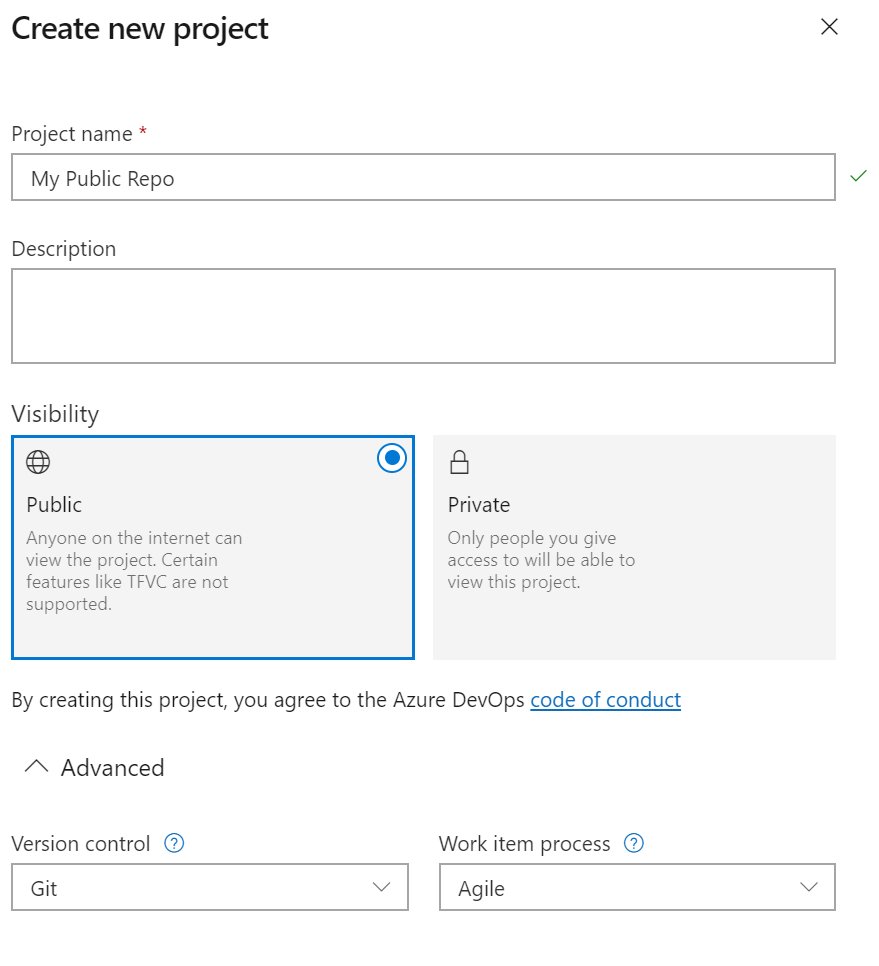Close the Create new project dialog
Image resolution: width=879 pixels, height=966 pixels.
click(x=829, y=26)
